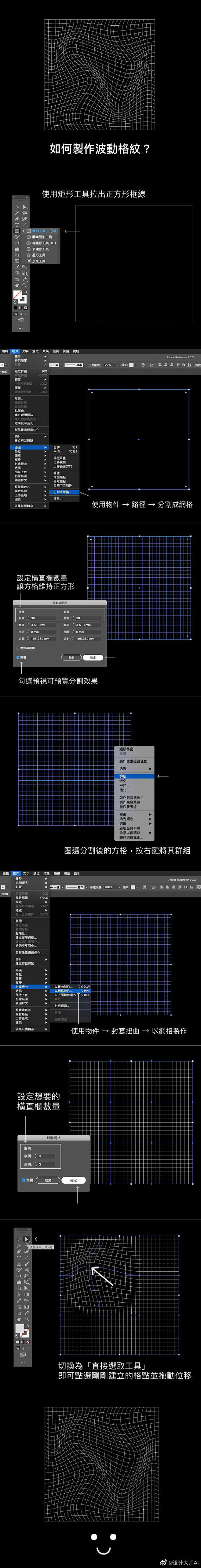201x1568 pixels.
Task: Open 編輯 menu in menu bar above 封套扭曲 submenu
Action: 6,874
